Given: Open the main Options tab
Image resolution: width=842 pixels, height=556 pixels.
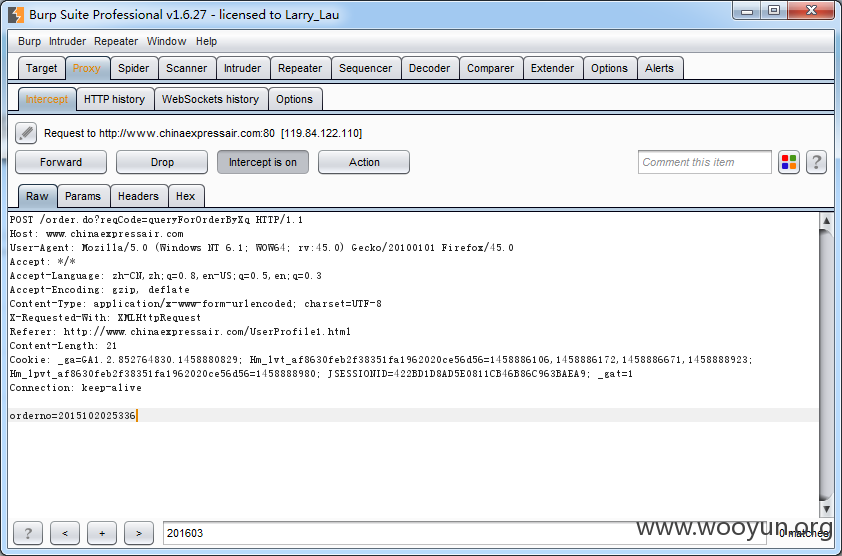Looking at the screenshot, I should (x=609, y=68).
